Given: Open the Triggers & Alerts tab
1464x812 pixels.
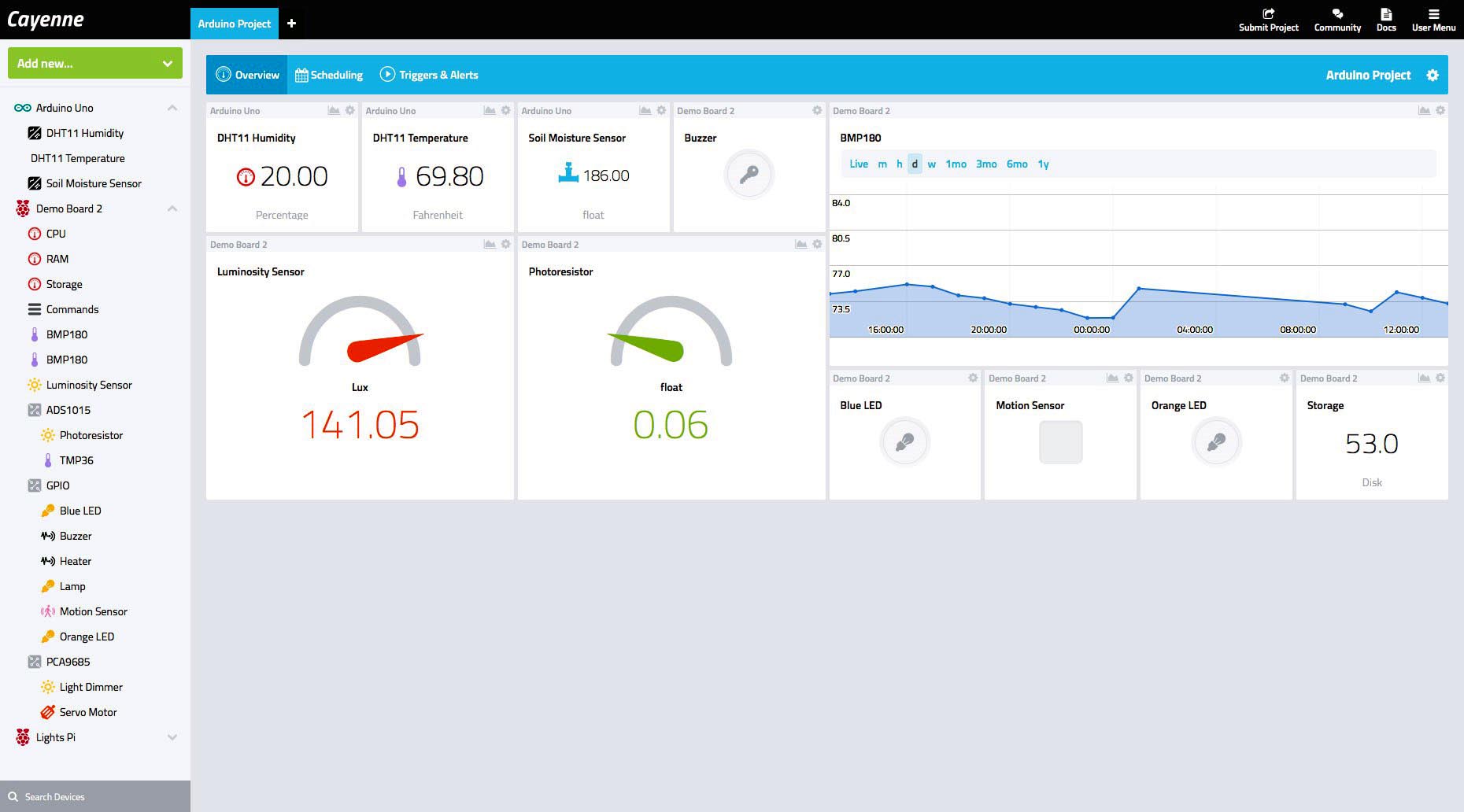Looking at the screenshot, I should tap(429, 76).
